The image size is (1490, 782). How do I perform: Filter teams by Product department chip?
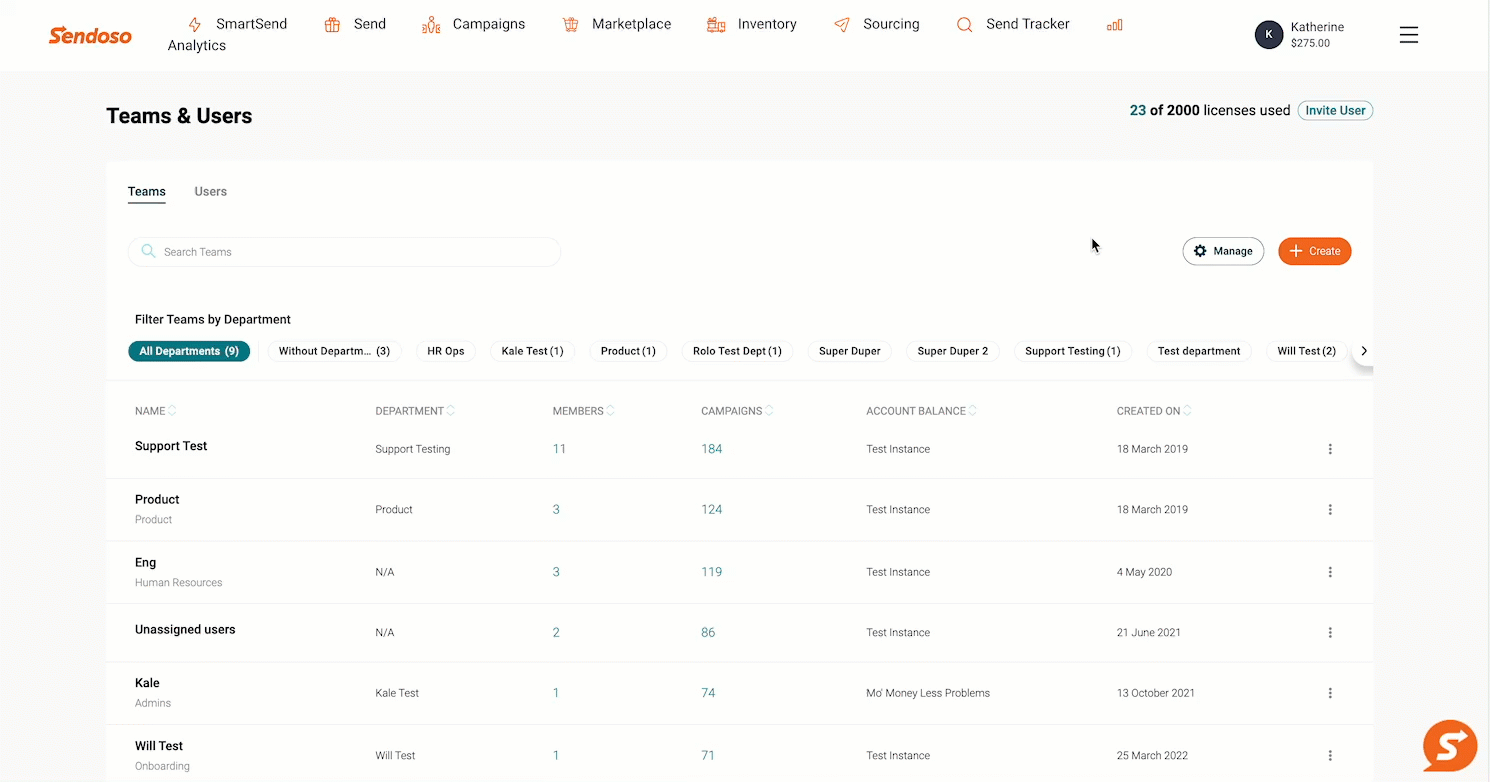click(x=628, y=351)
